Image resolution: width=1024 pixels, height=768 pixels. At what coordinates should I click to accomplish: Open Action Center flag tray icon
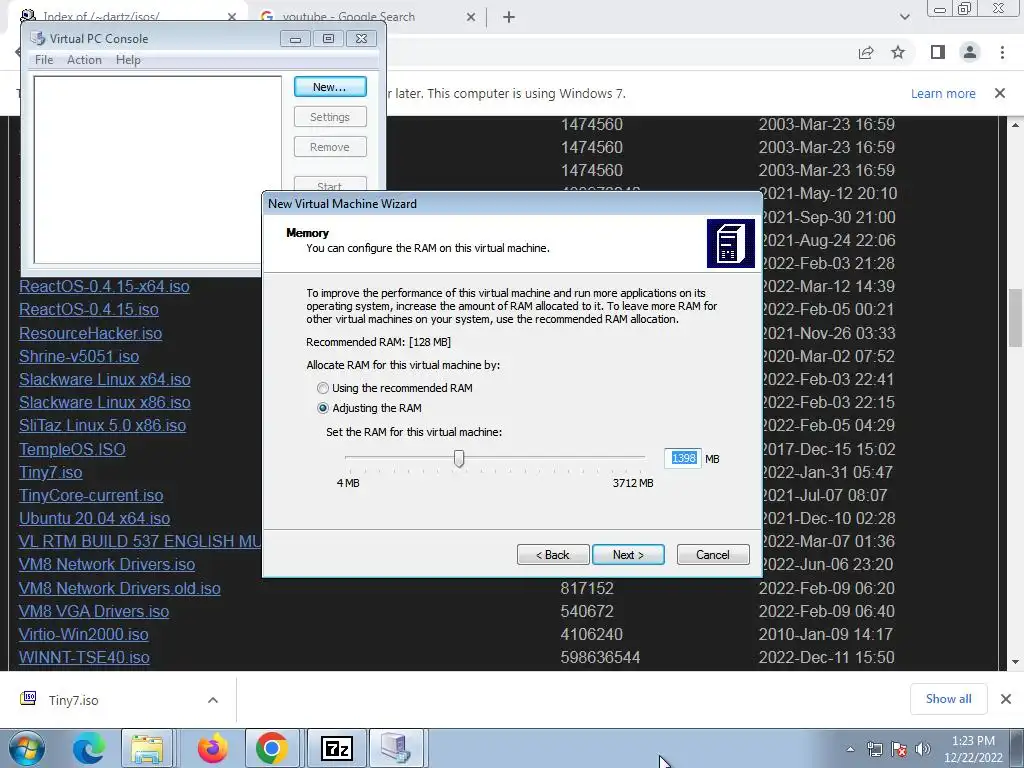(899, 750)
